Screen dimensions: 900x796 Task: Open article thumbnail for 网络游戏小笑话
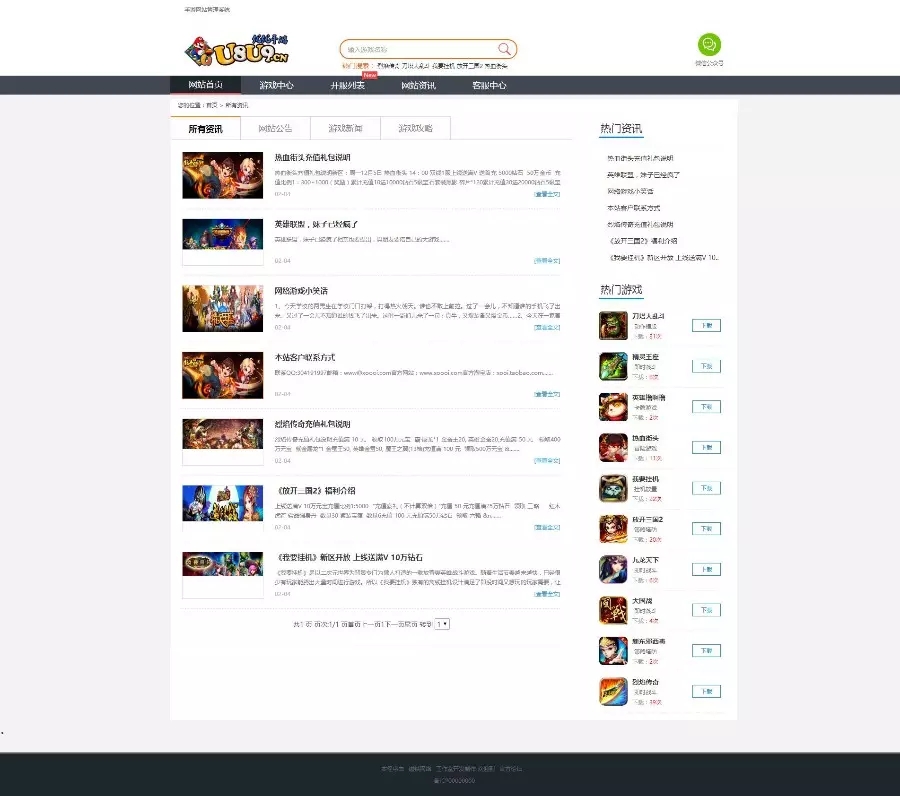223,308
